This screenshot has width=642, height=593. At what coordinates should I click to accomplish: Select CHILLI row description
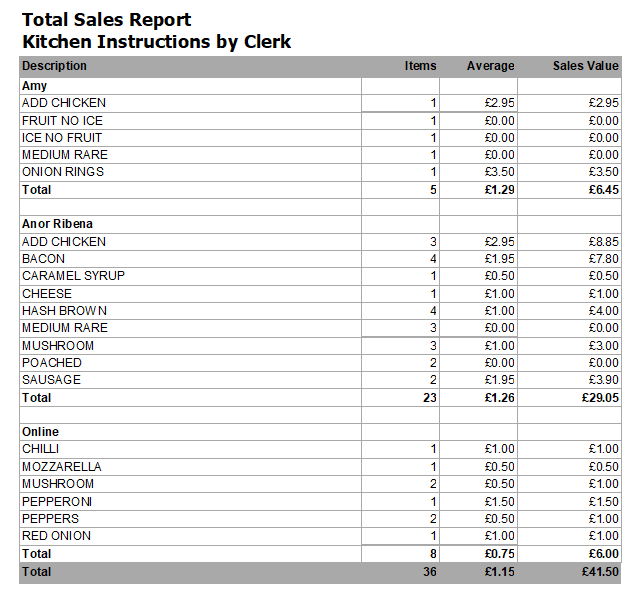coord(41,449)
